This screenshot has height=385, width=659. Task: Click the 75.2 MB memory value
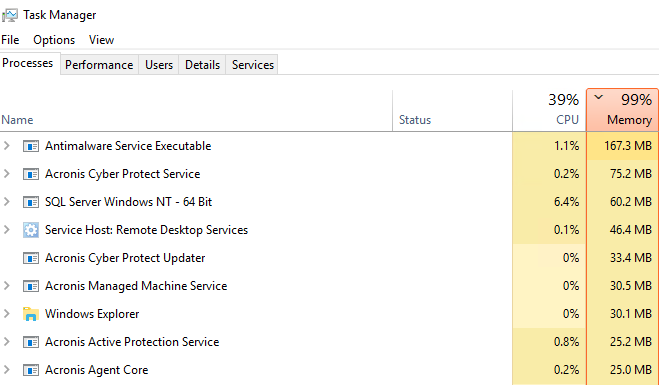(631, 174)
